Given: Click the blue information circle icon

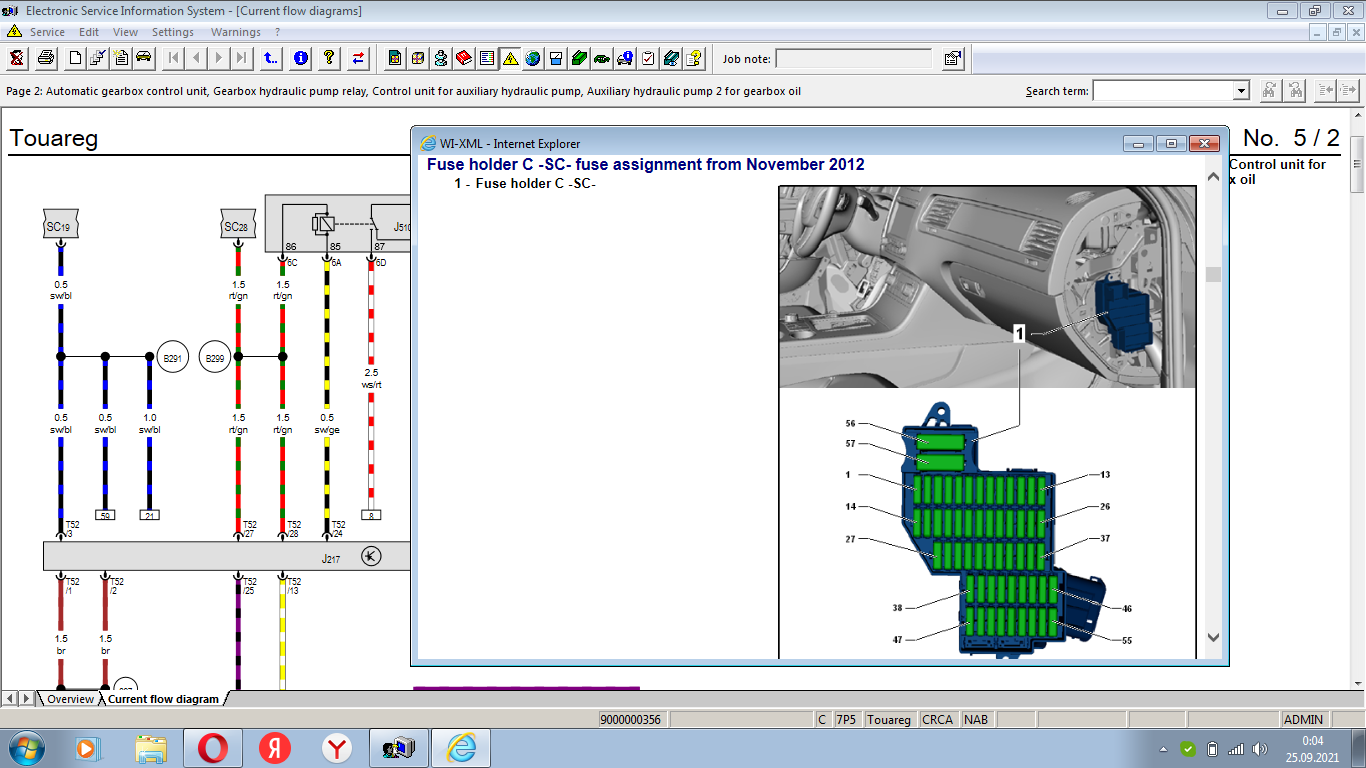Looking at the screenshot, I should tap(301, 58).
